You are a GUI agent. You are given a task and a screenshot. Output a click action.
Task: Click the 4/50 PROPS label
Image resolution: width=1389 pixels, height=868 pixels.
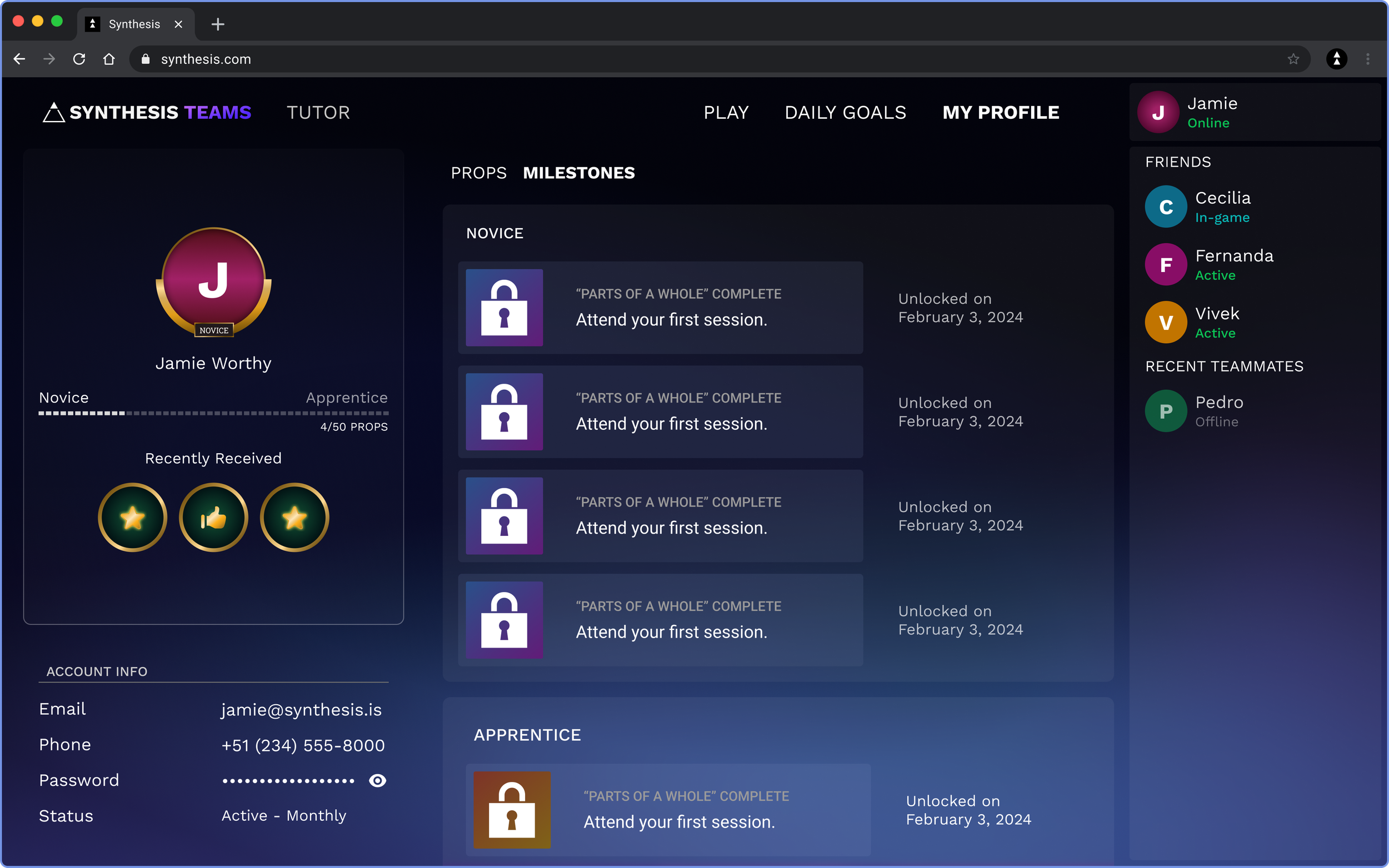354,427
